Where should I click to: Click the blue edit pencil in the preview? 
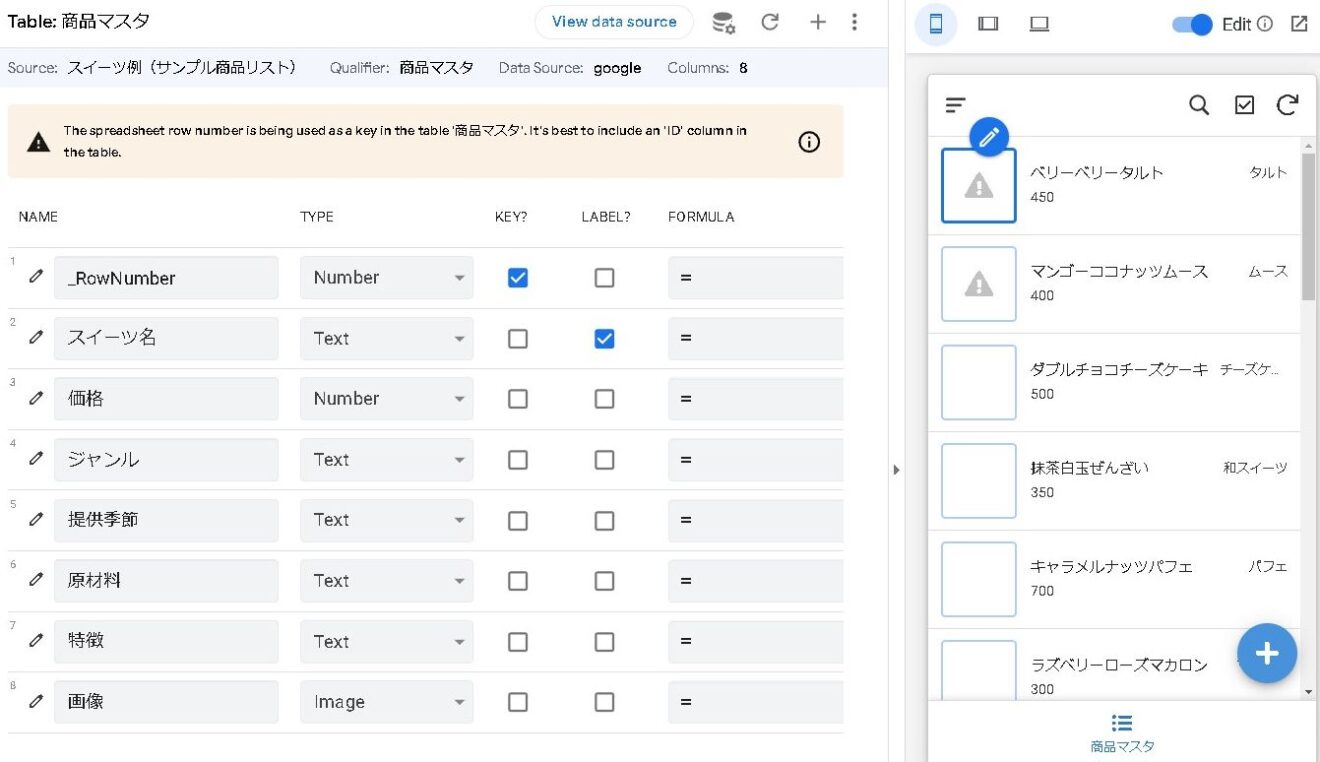point(989,137)
